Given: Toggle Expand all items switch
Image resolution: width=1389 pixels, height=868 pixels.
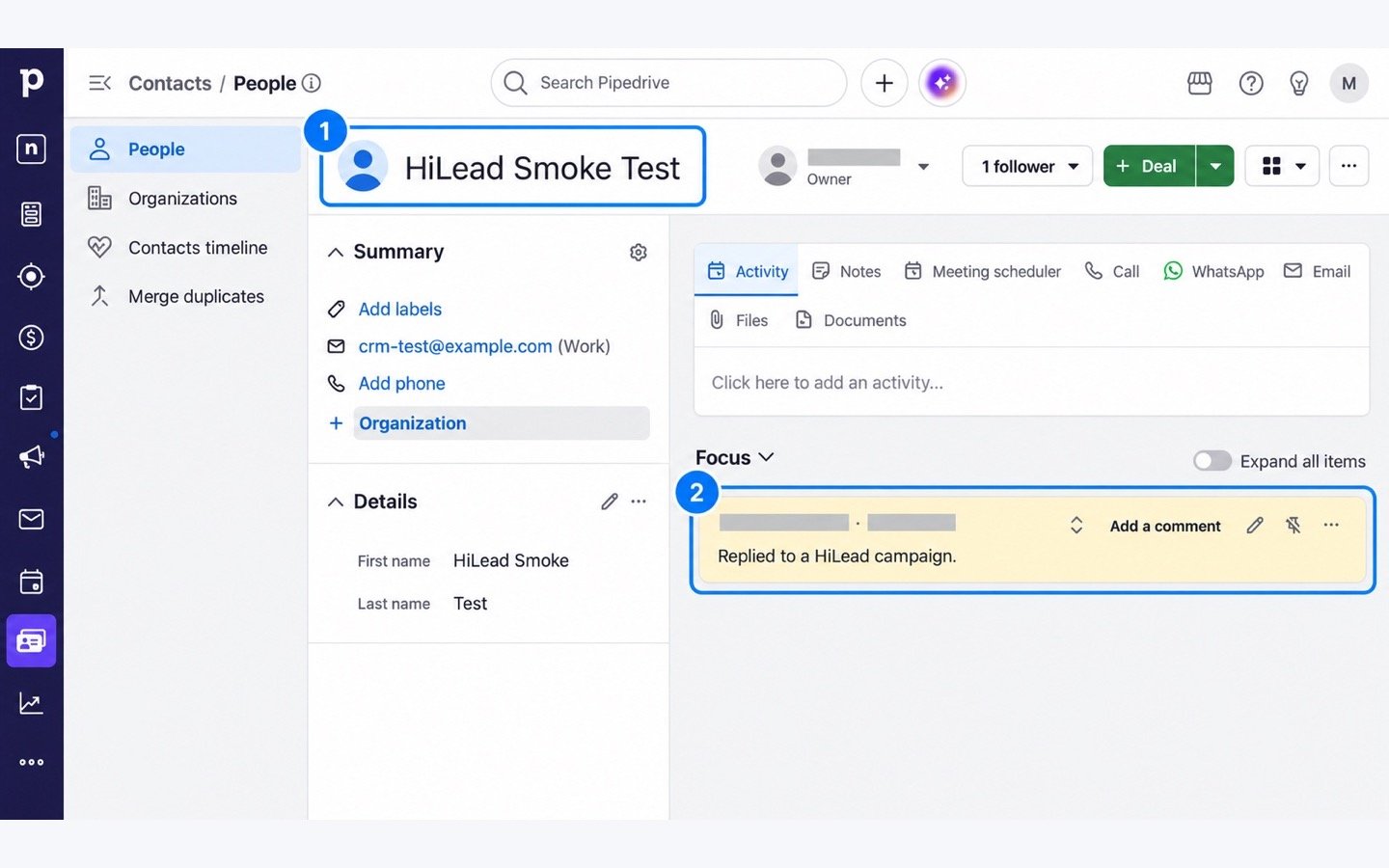Looking at the screenshot, I should (1212, 461).
